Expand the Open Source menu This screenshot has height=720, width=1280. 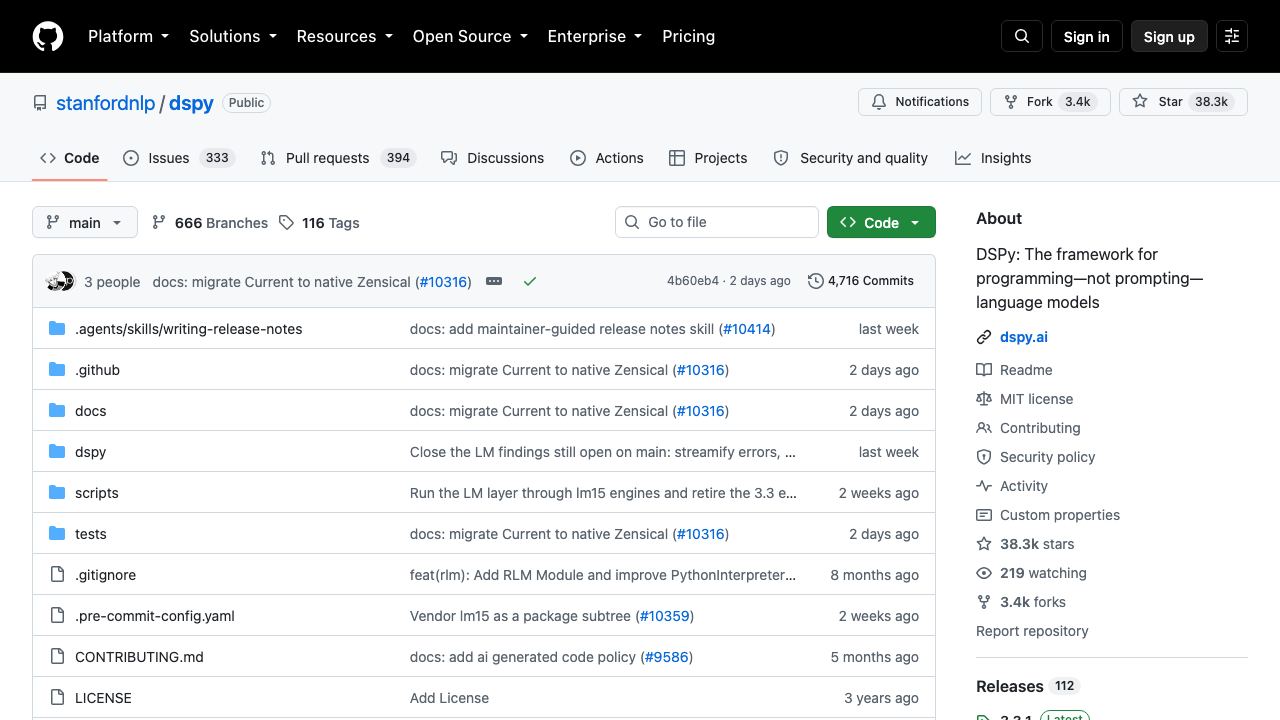[470, 36]
